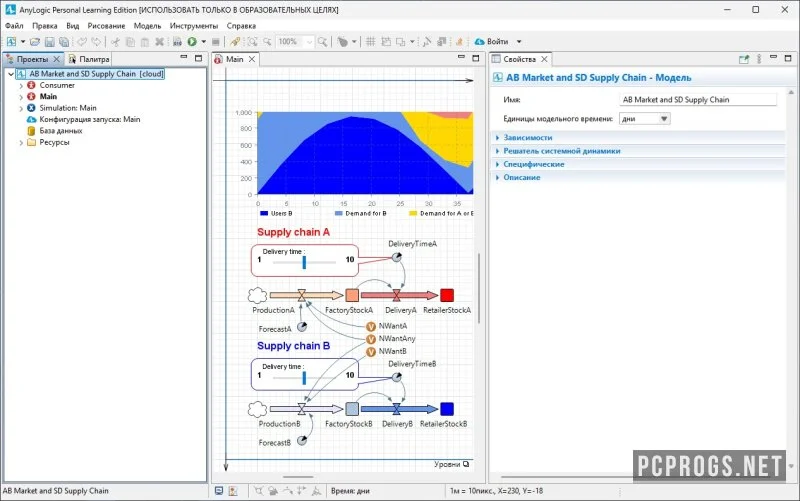Open dropdown arrow next to Войти

(x=519, y=41)
